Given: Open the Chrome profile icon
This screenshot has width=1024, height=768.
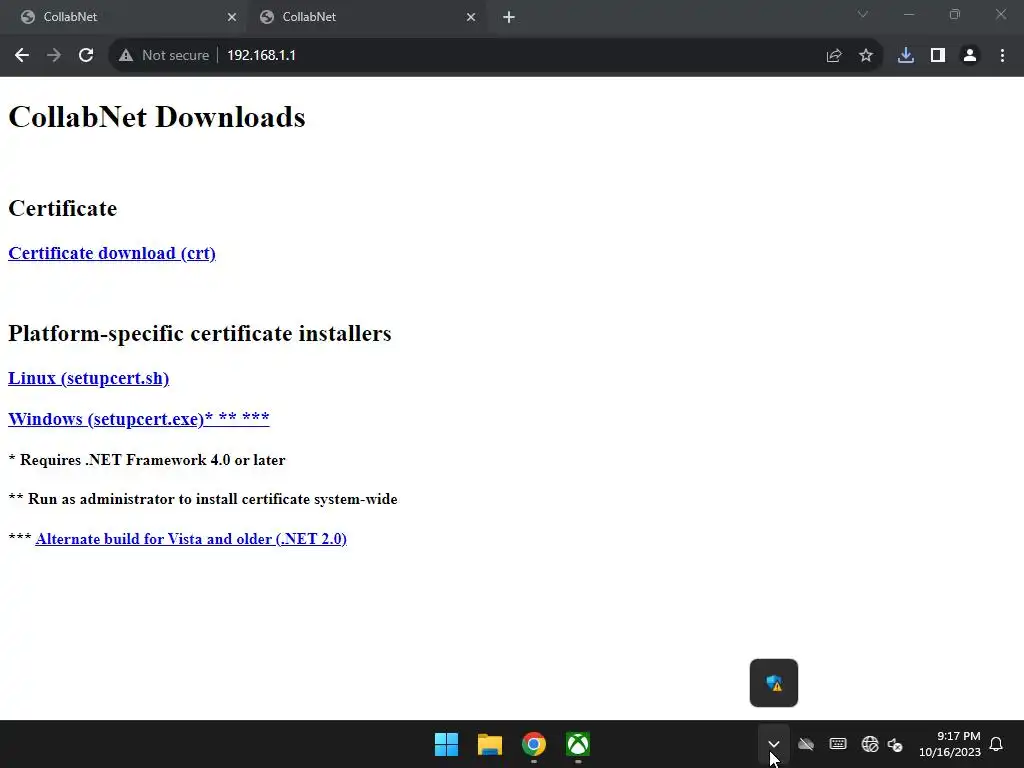Looking at the screenshot, I should [970, 56].
